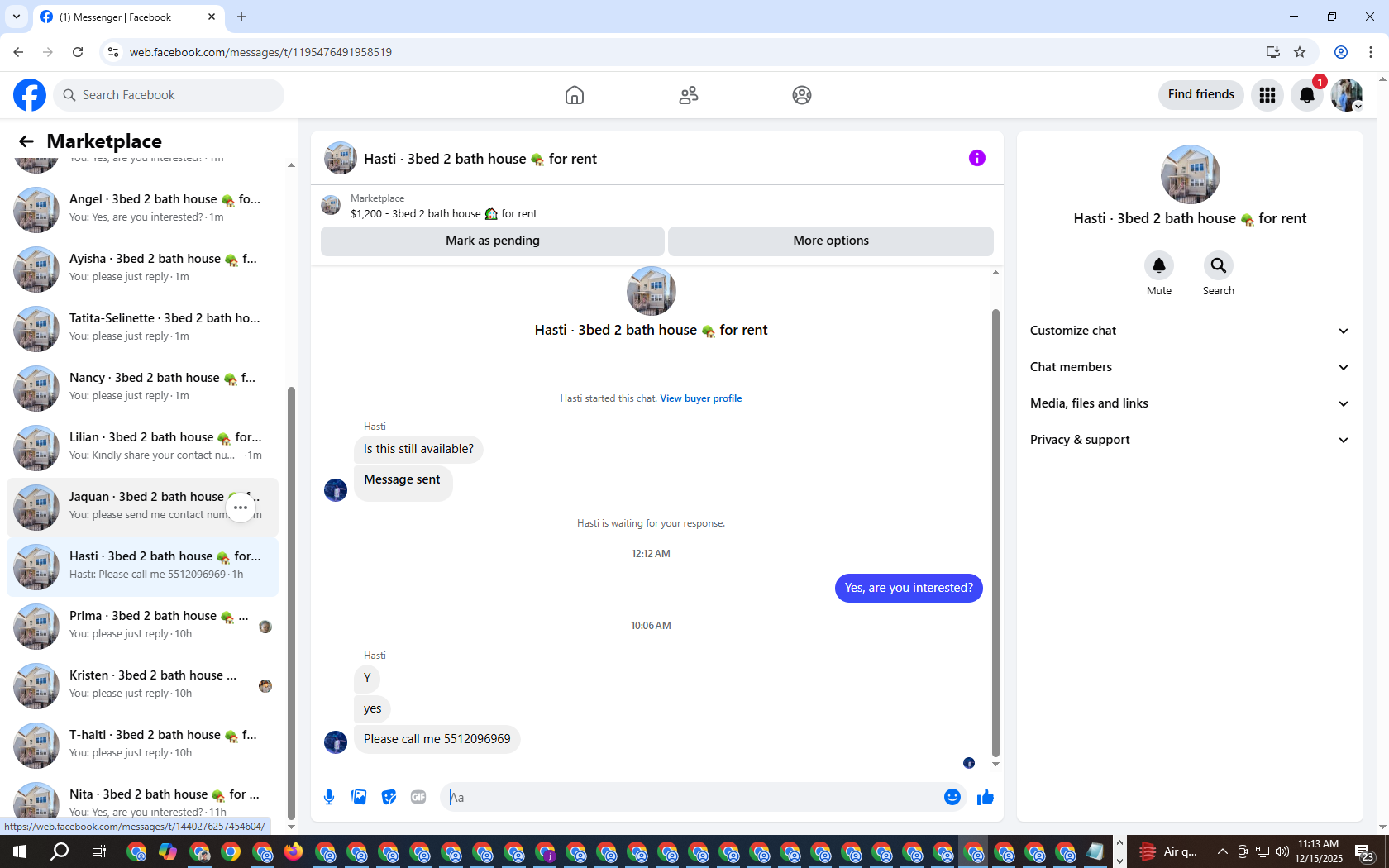
Task: Open conversation information icon for Hasti chat
Action: [x=977, y=158]
